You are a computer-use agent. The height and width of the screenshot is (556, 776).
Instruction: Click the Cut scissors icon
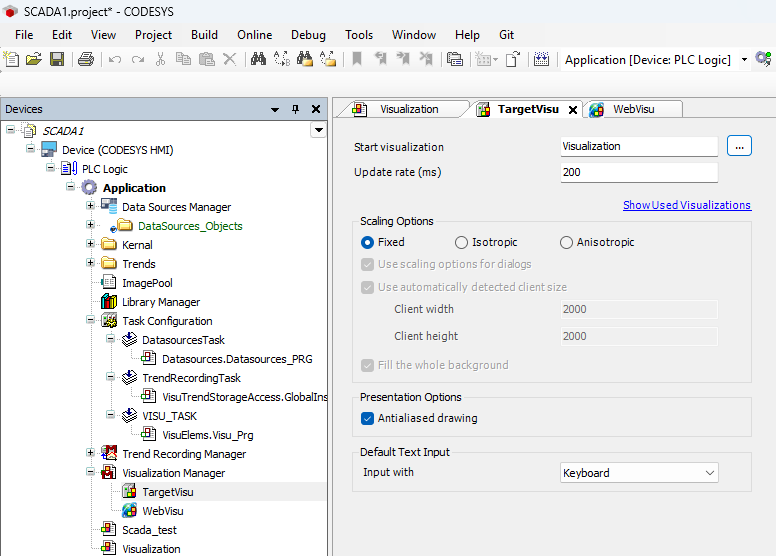160,59
